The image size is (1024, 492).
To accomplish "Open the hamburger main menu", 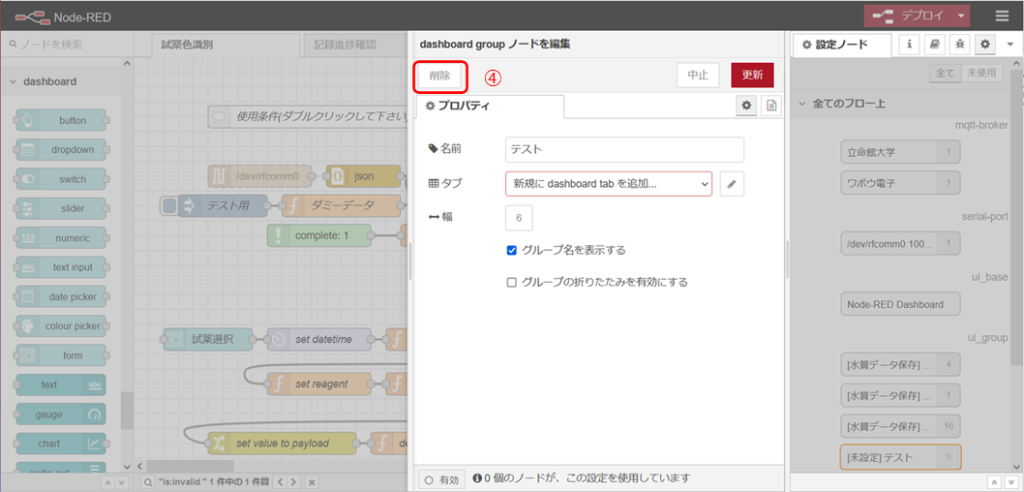I will point(1001,16).
